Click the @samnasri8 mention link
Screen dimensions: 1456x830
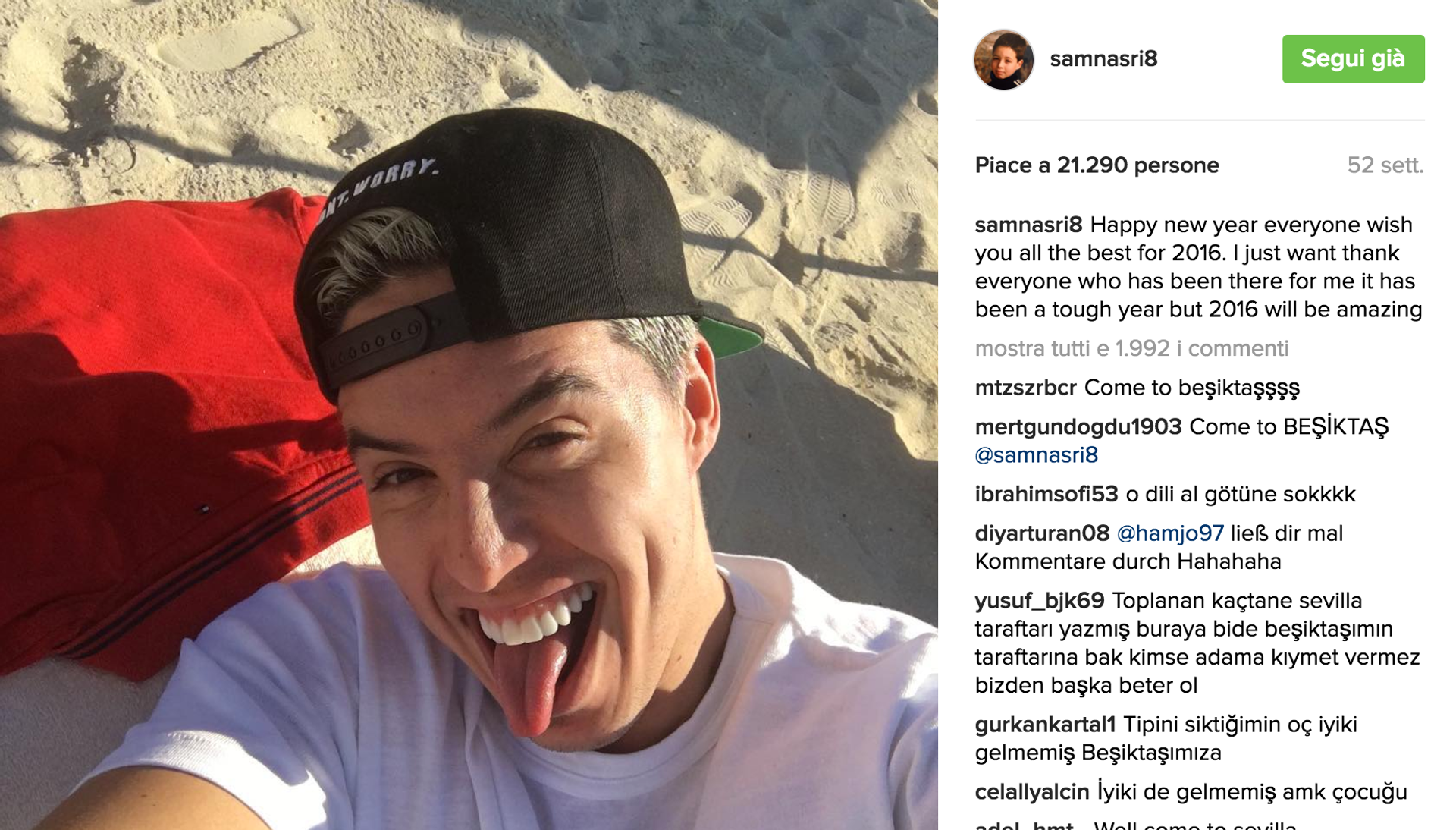[1036, 455]
